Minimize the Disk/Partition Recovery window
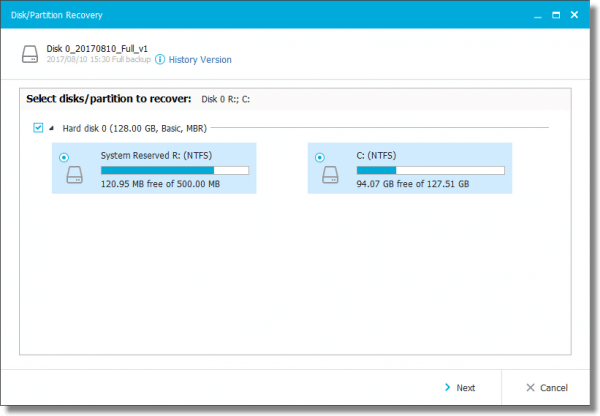This screenshot has height=416, width=600. 538,15
